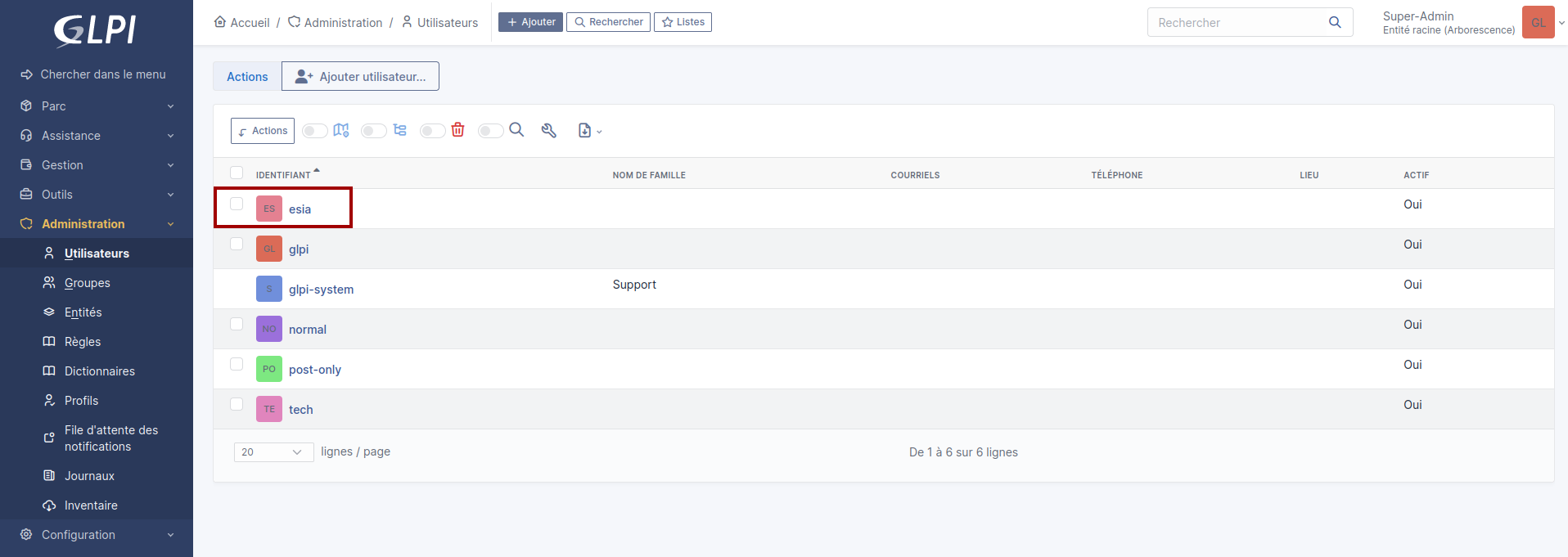Toggle the switch next to the tree icon

click(x=374, y=131)
